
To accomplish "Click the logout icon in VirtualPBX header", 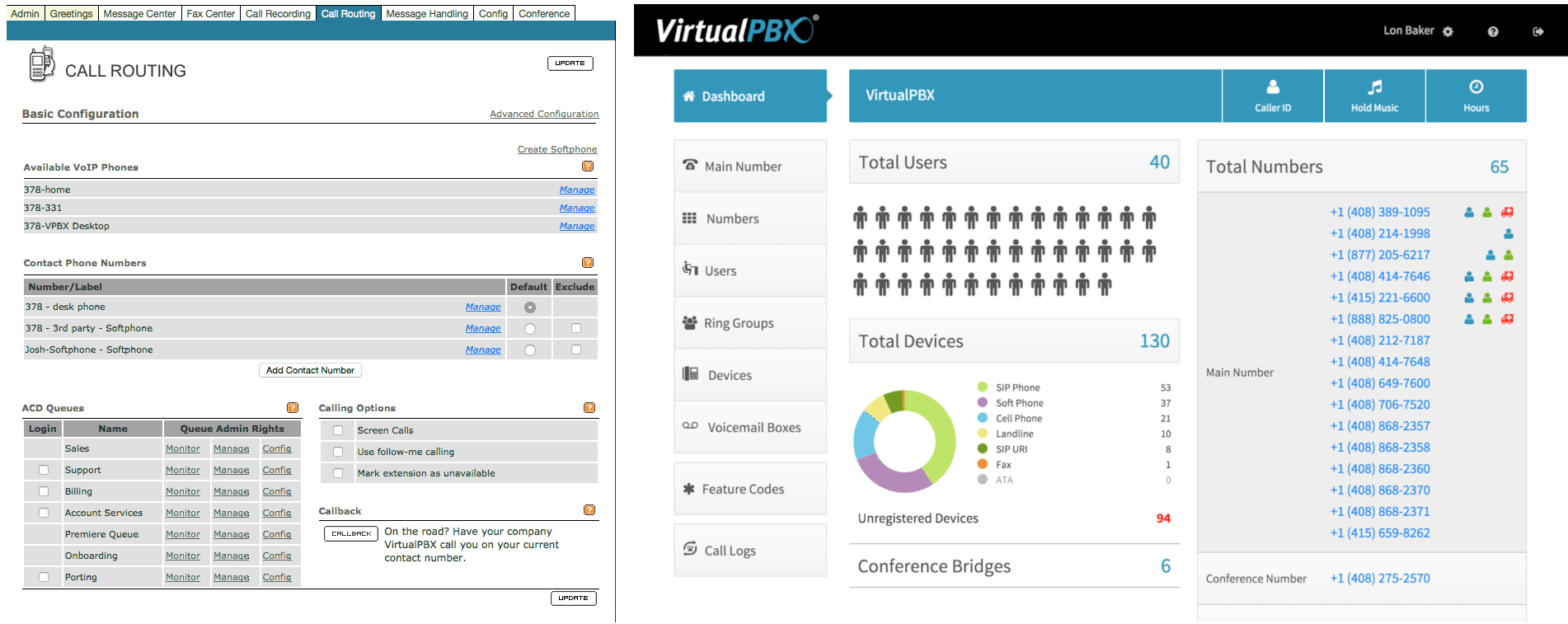I will (1537, 31).
